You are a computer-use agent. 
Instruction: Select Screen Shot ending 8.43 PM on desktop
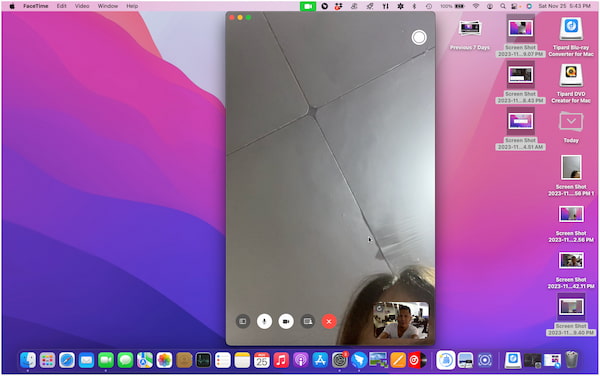[x=520, y=83]
